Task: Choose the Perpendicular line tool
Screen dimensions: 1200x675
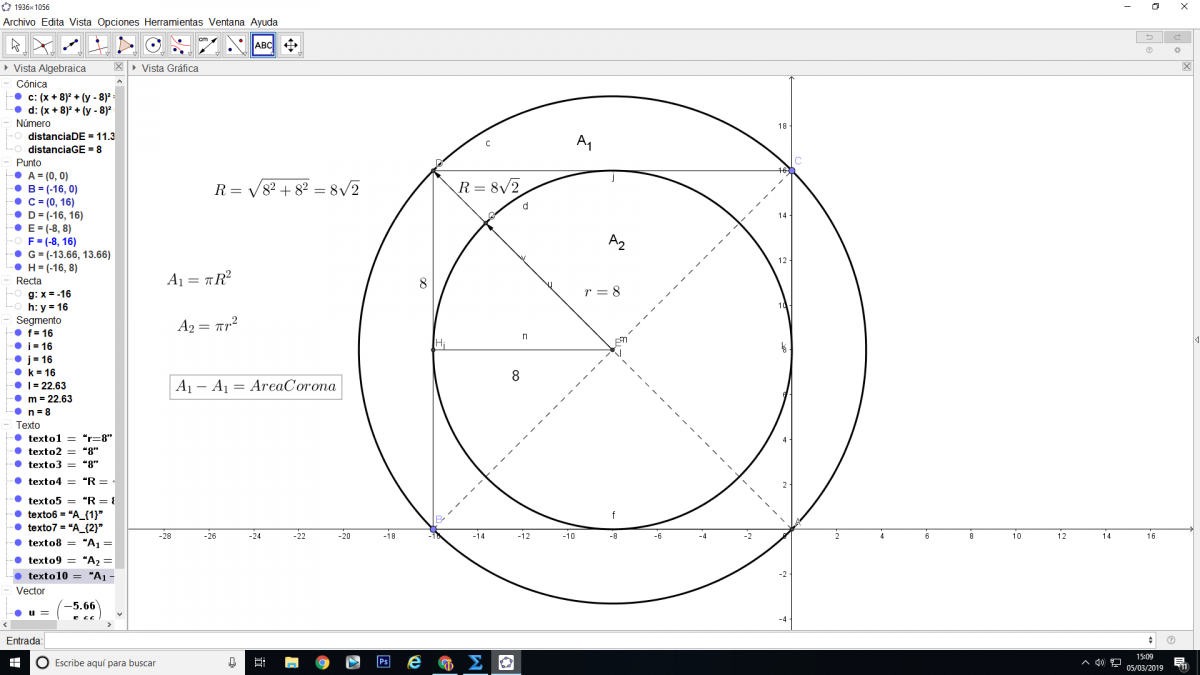Action: [x=98, y=45]
